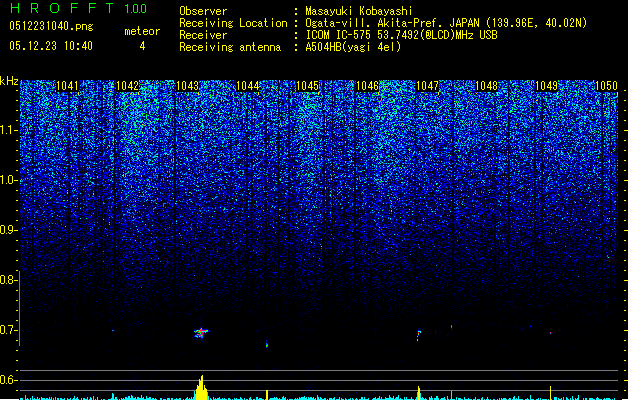
Task: Click the yellow signal spike below 1047
Action: (419, 393)
